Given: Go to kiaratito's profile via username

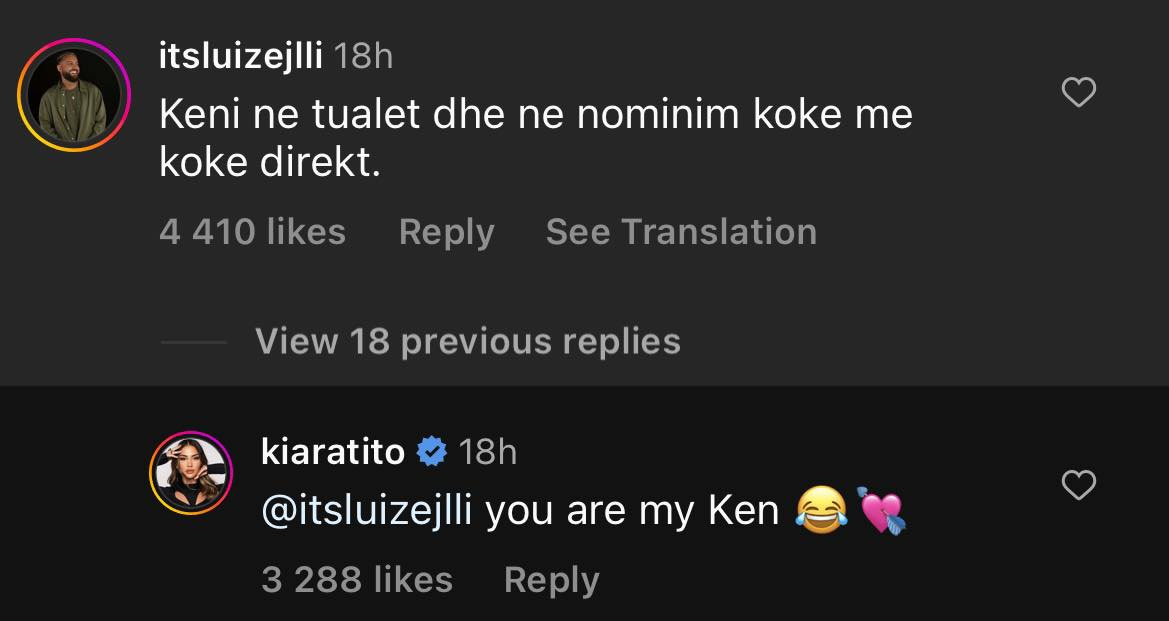Looking at the screenshot, I should coord(332,452).
